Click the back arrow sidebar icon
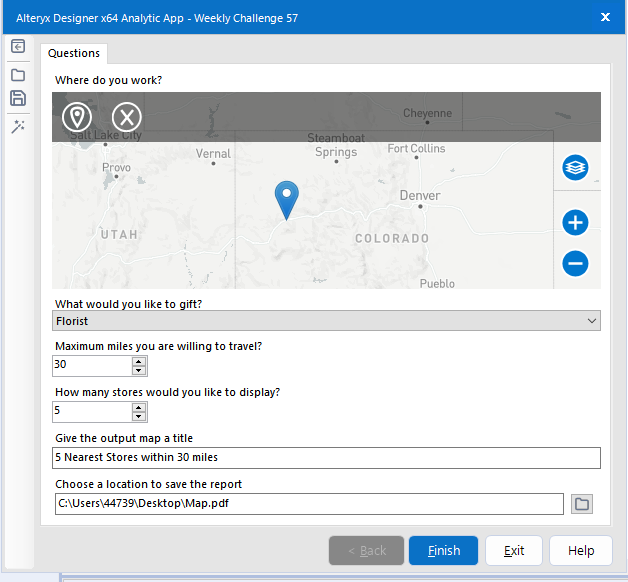The width and height of the screenshot is (628, 582). (18, 47)
